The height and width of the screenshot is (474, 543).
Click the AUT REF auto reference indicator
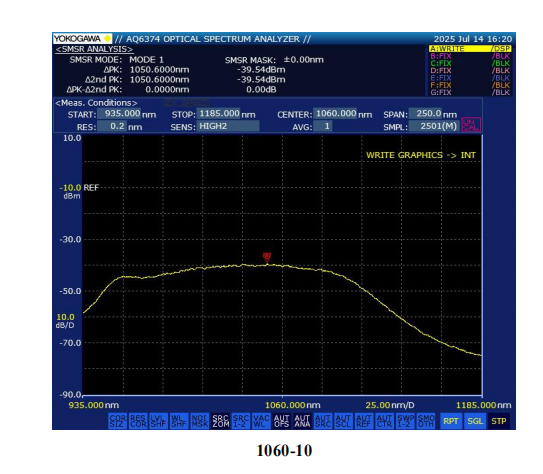pyautogui.click(x=364, y=421)
